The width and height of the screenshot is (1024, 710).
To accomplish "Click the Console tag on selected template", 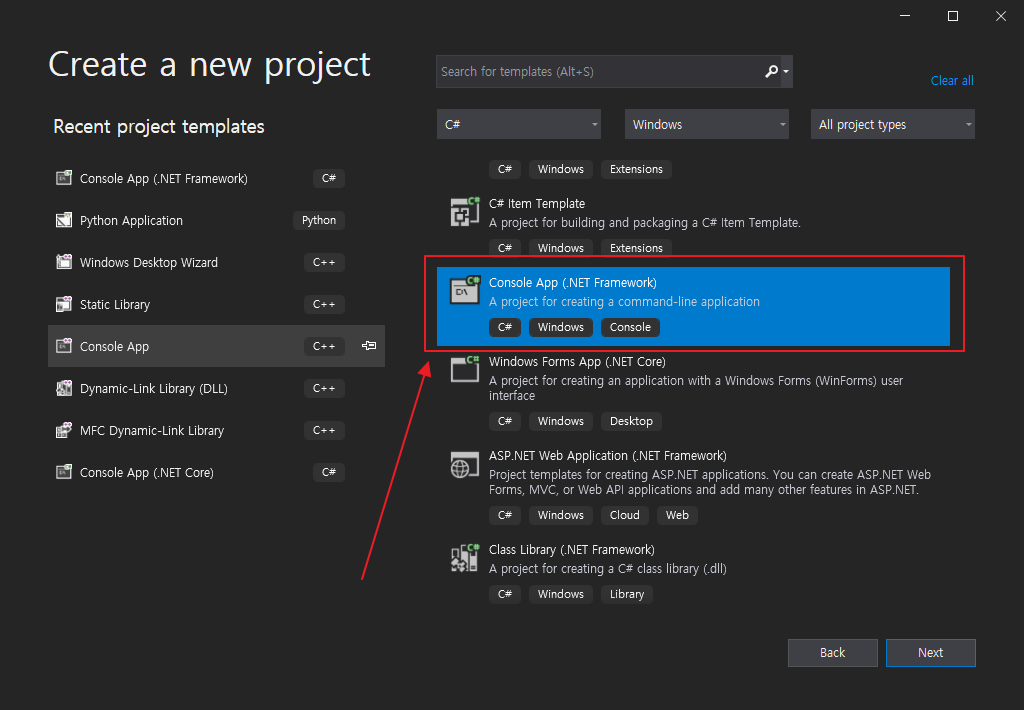I will click(x=630, y=327).
